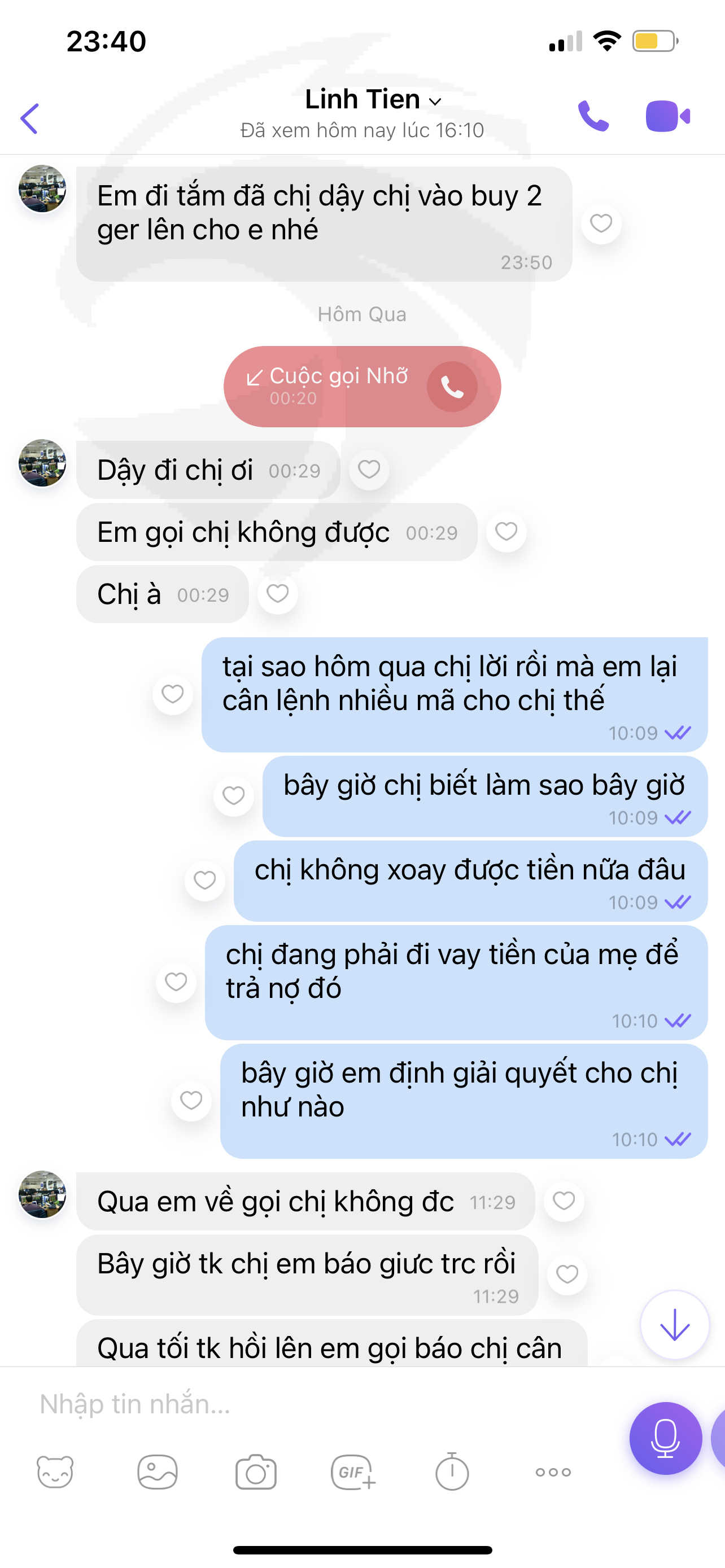725x1568 pixels.
Task: Start a video call with Linh Tien
Action: point(668,116)
